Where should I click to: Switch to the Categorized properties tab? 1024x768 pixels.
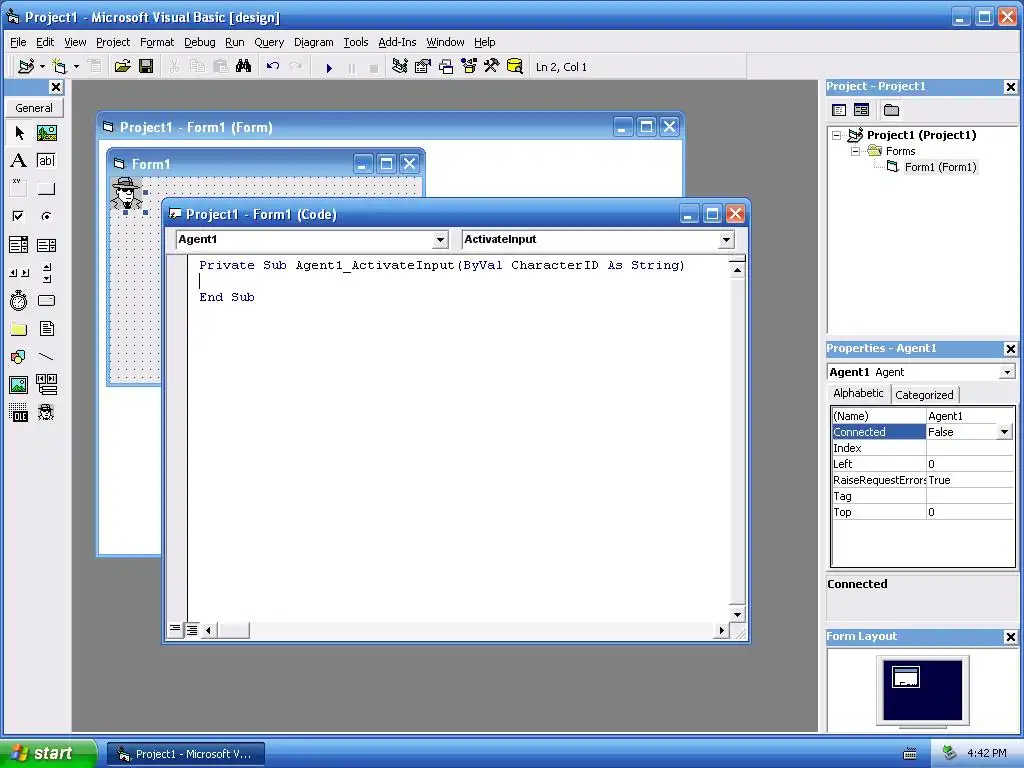click(x=924, y=394)
